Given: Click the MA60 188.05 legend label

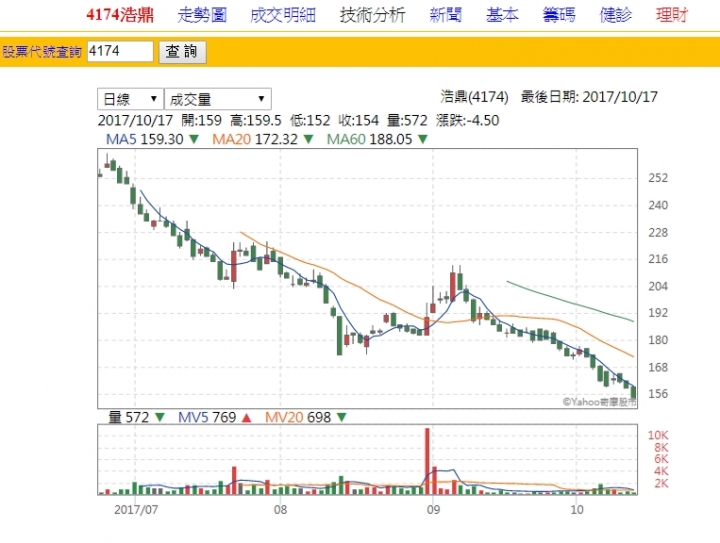Looking at the screenshot, I should [x=370, y=139].
